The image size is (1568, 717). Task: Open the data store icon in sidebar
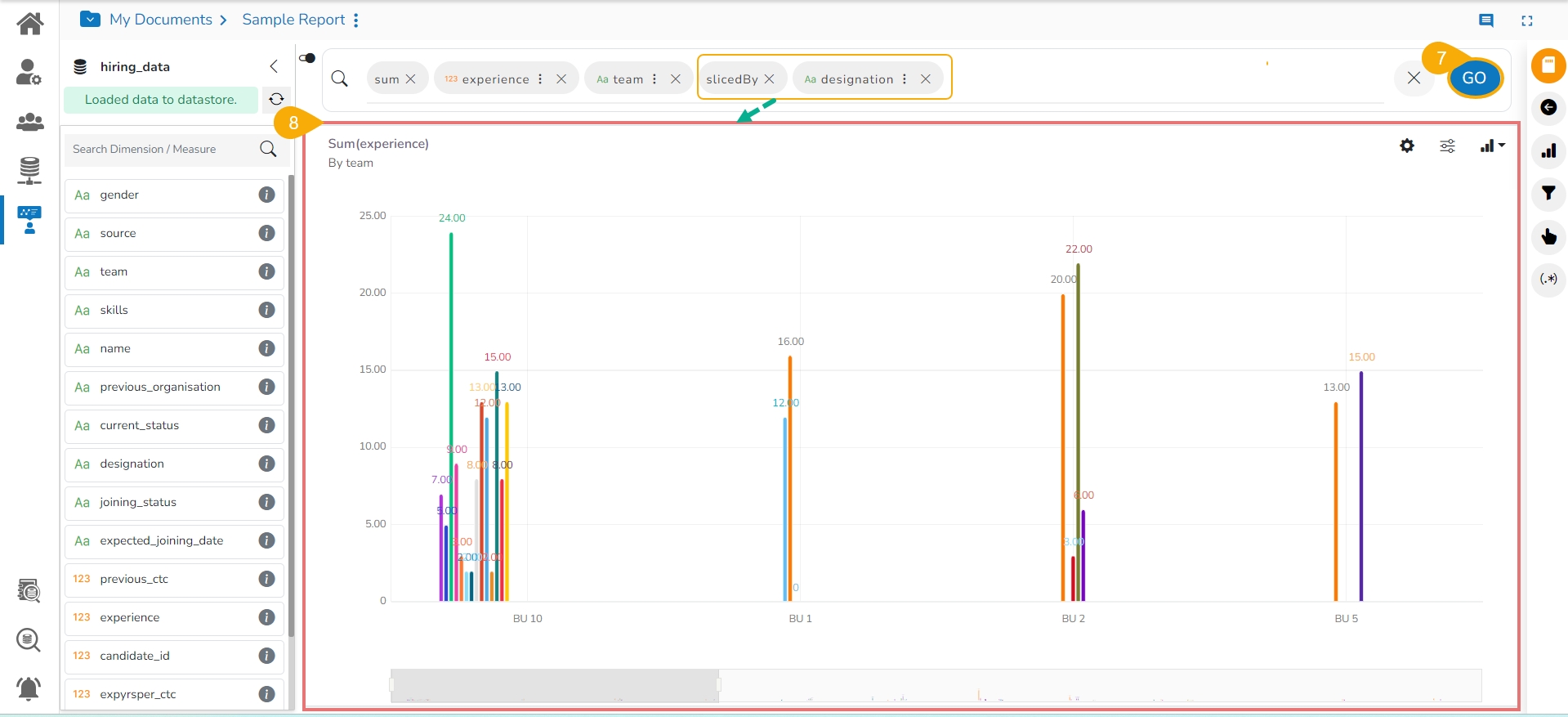point(29,170)
